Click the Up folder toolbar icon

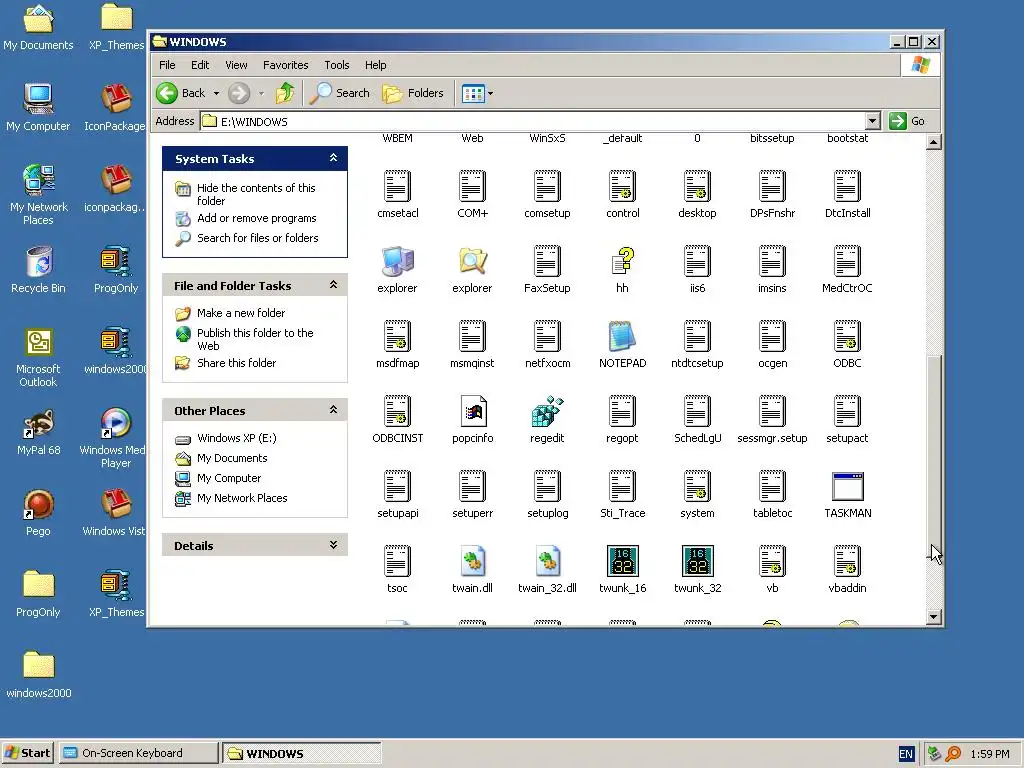click(x=285, y=93)
